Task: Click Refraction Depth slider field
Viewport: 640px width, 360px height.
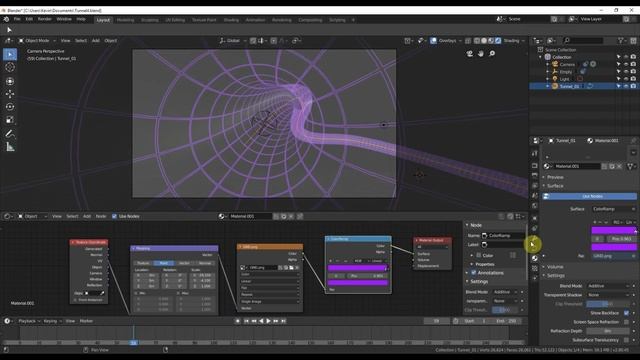Action: pos(607,331)
